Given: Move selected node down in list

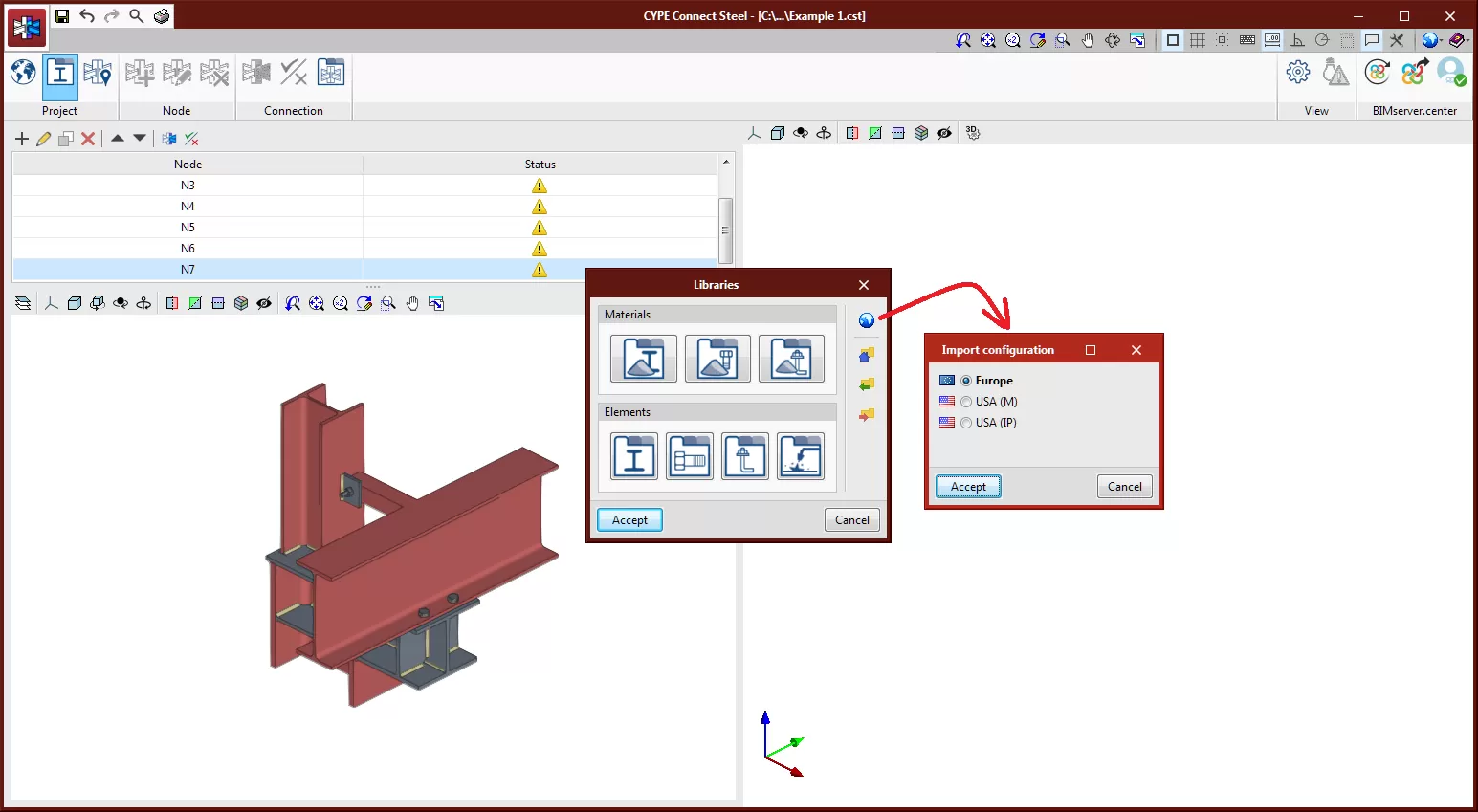Looking at the screenshot, I should pyautogui.click(x=140, y=139).
